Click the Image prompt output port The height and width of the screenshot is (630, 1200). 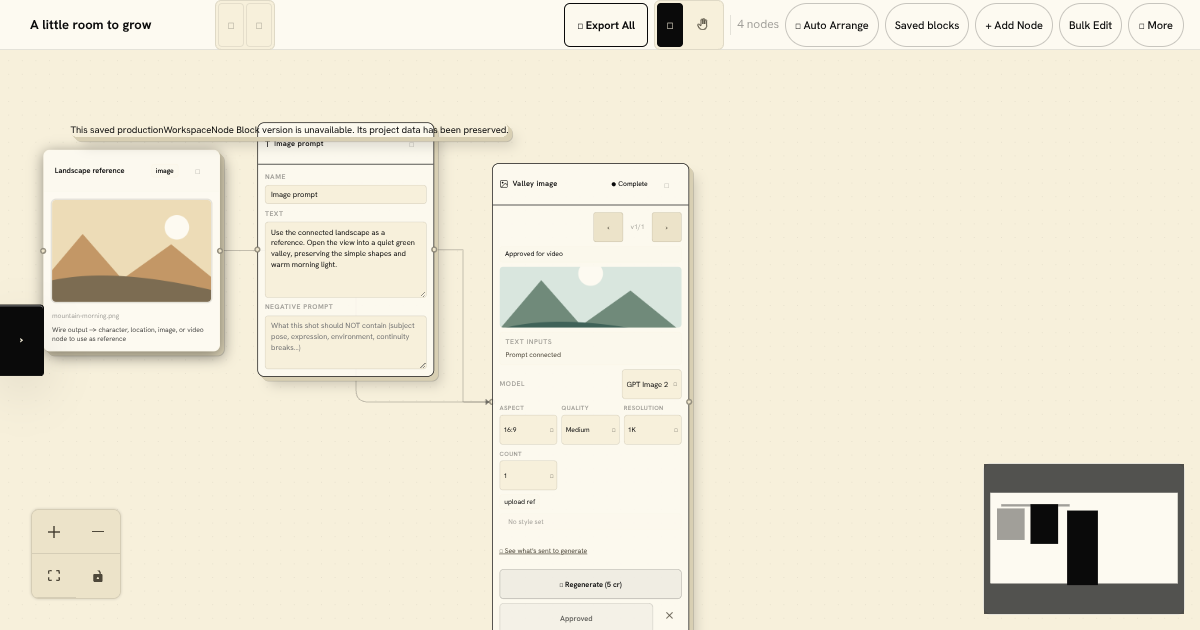tap(434, 250)
